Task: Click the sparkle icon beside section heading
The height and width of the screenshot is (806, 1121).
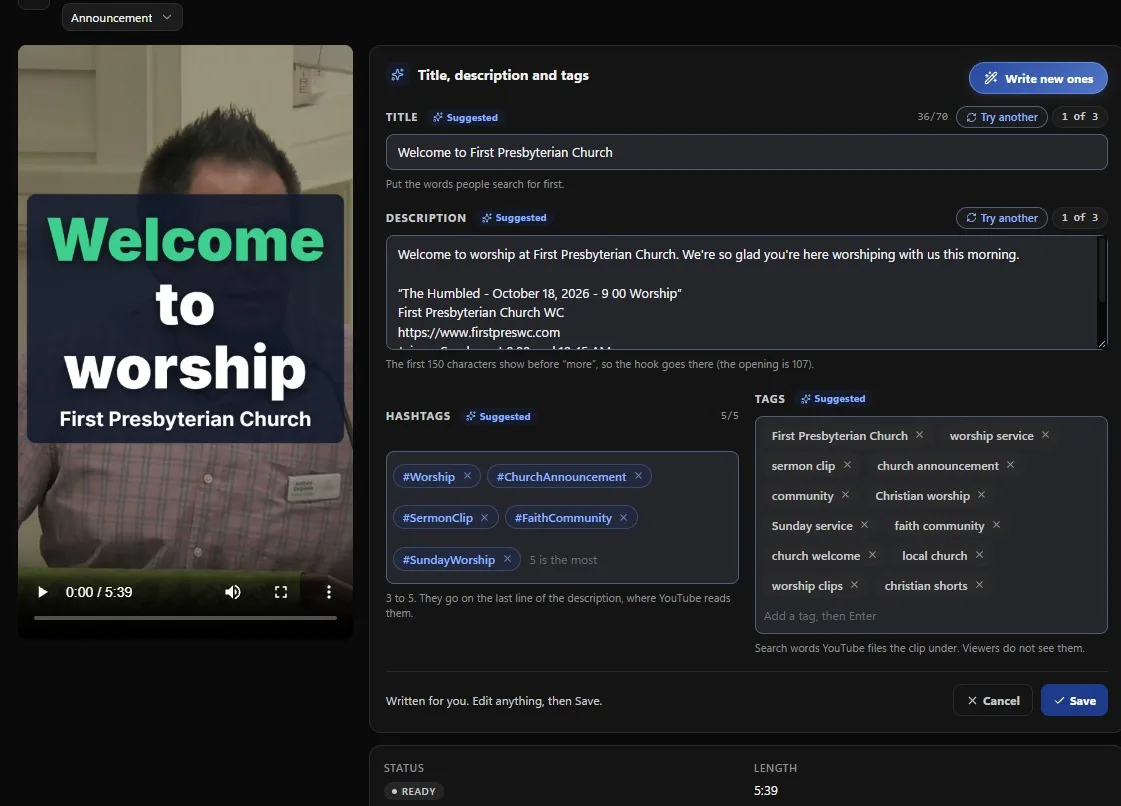Action: pos(397,74)
